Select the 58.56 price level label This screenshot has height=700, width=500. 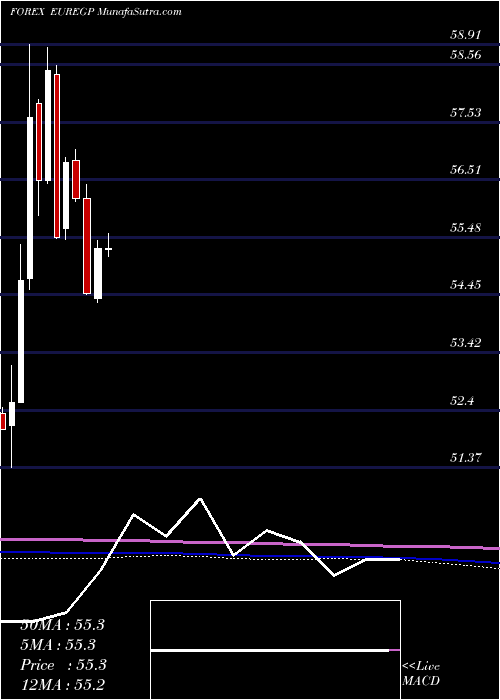coord(465,55)
